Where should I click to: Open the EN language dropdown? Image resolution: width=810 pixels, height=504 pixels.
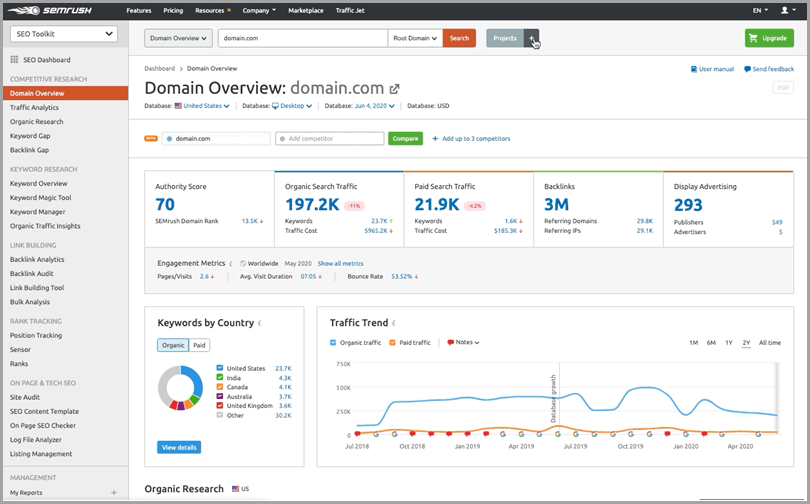(760, 10)
